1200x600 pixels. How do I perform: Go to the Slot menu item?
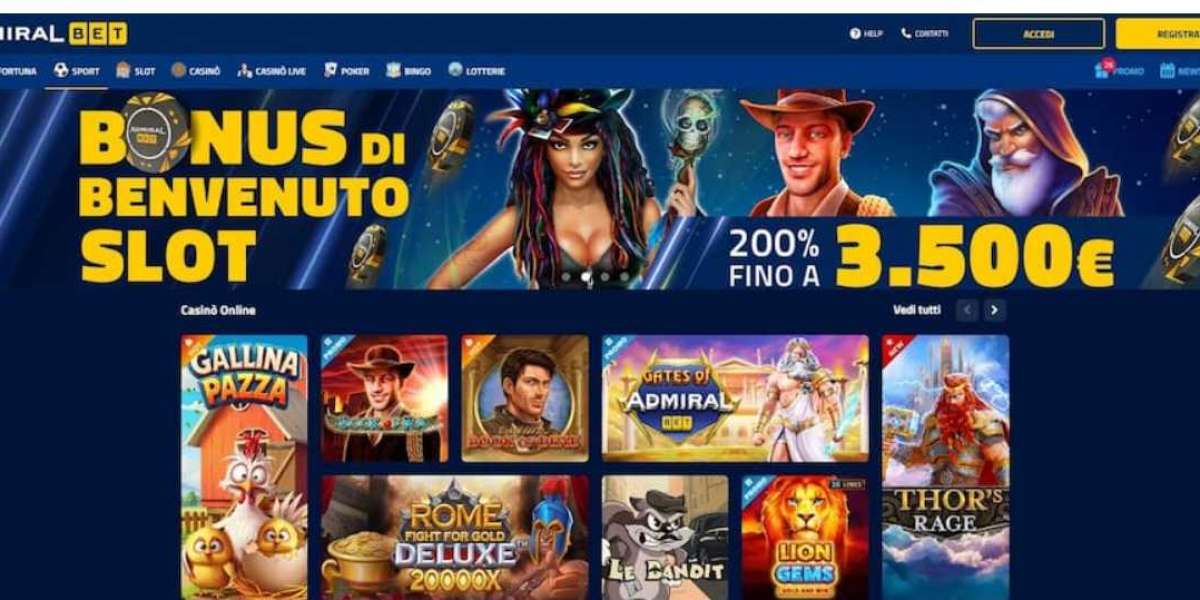pos(135,71)
